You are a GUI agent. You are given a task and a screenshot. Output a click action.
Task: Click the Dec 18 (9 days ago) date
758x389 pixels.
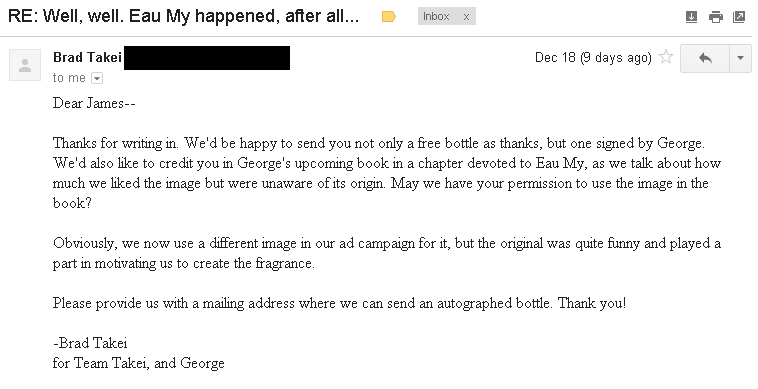point(593,58)
